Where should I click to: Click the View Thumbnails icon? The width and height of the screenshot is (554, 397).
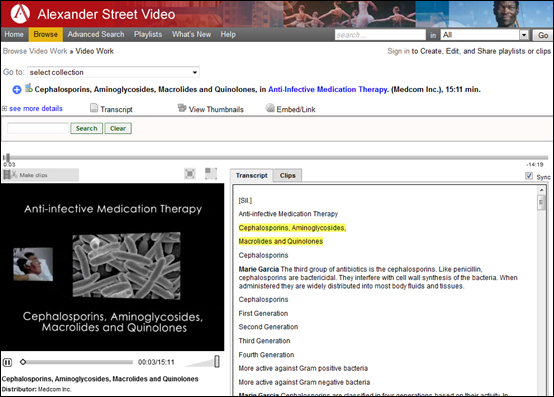tap(182, 108)
